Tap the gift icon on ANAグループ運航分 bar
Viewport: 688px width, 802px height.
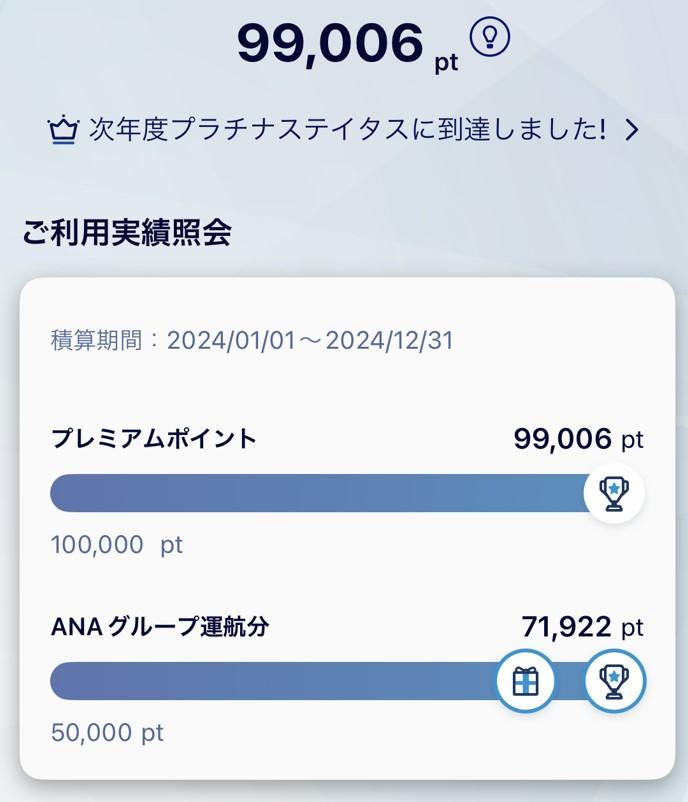tap(526, 681)
